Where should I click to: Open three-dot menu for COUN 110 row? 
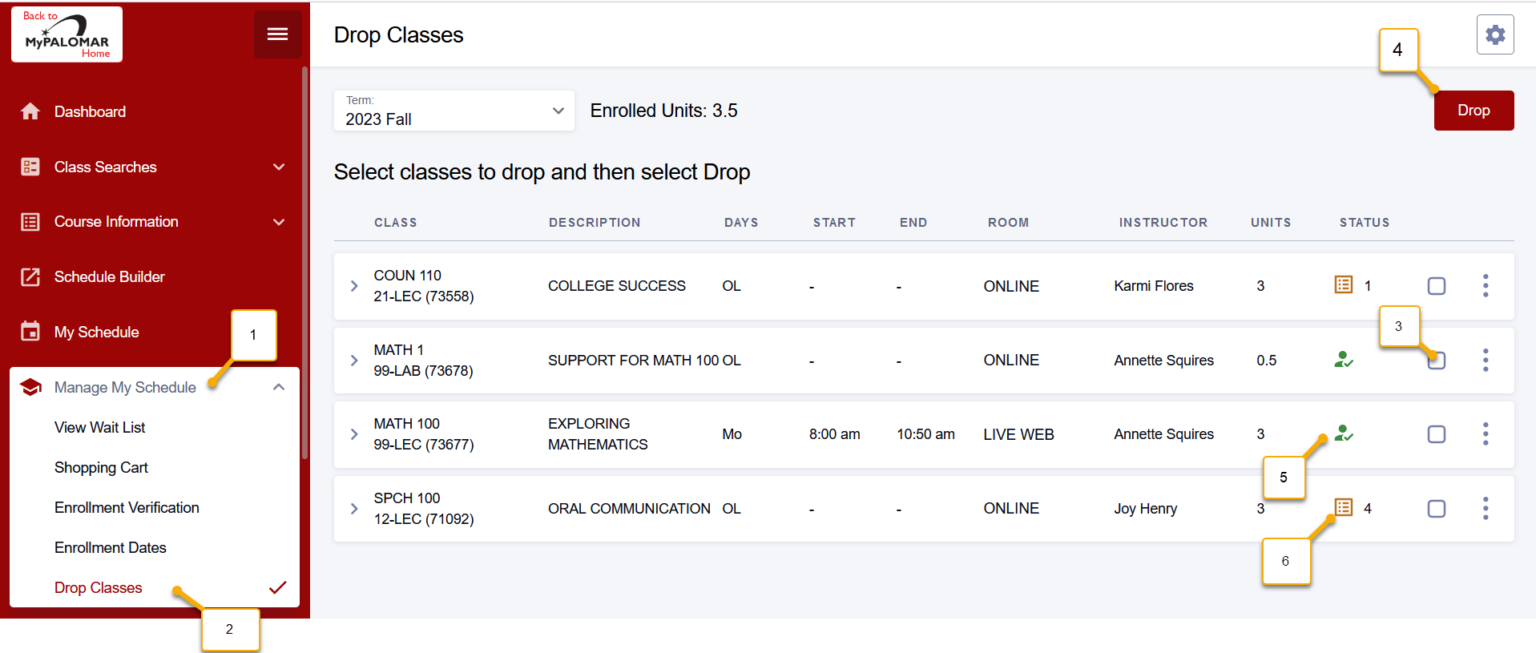coord(1485,286)
